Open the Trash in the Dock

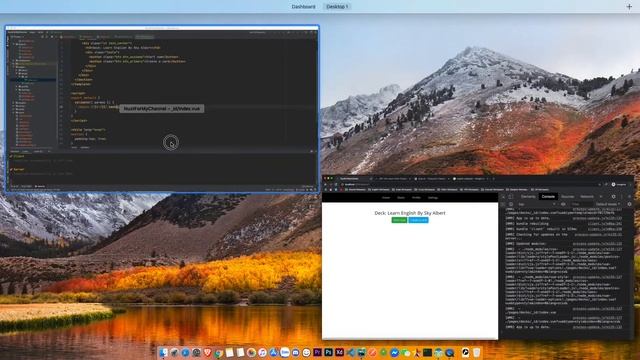(476, 352)
